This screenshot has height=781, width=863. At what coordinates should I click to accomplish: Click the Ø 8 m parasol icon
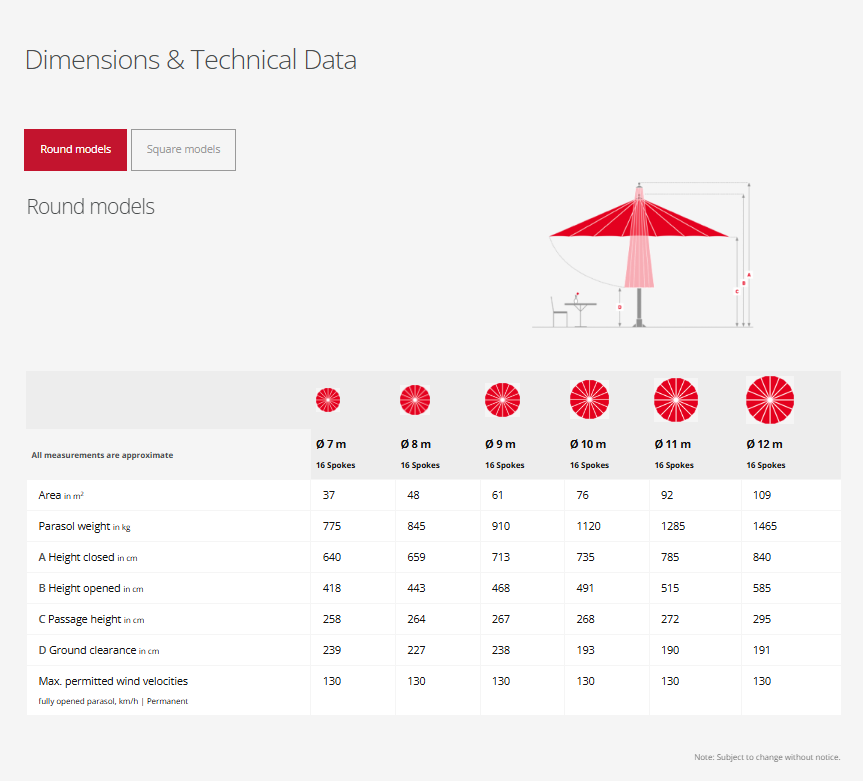click(x=415, y=400)
